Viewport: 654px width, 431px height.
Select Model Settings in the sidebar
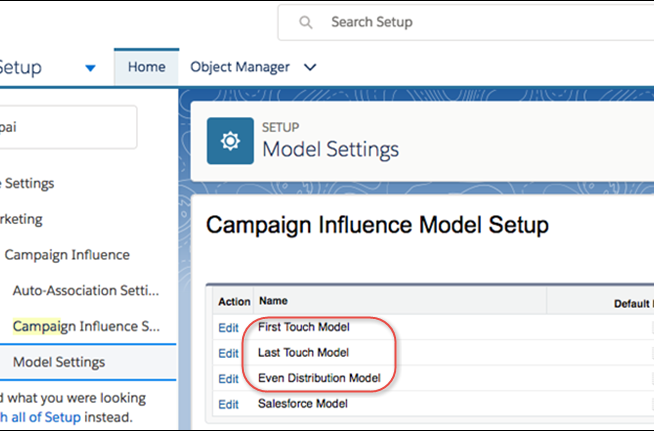(x=88, y=362)
